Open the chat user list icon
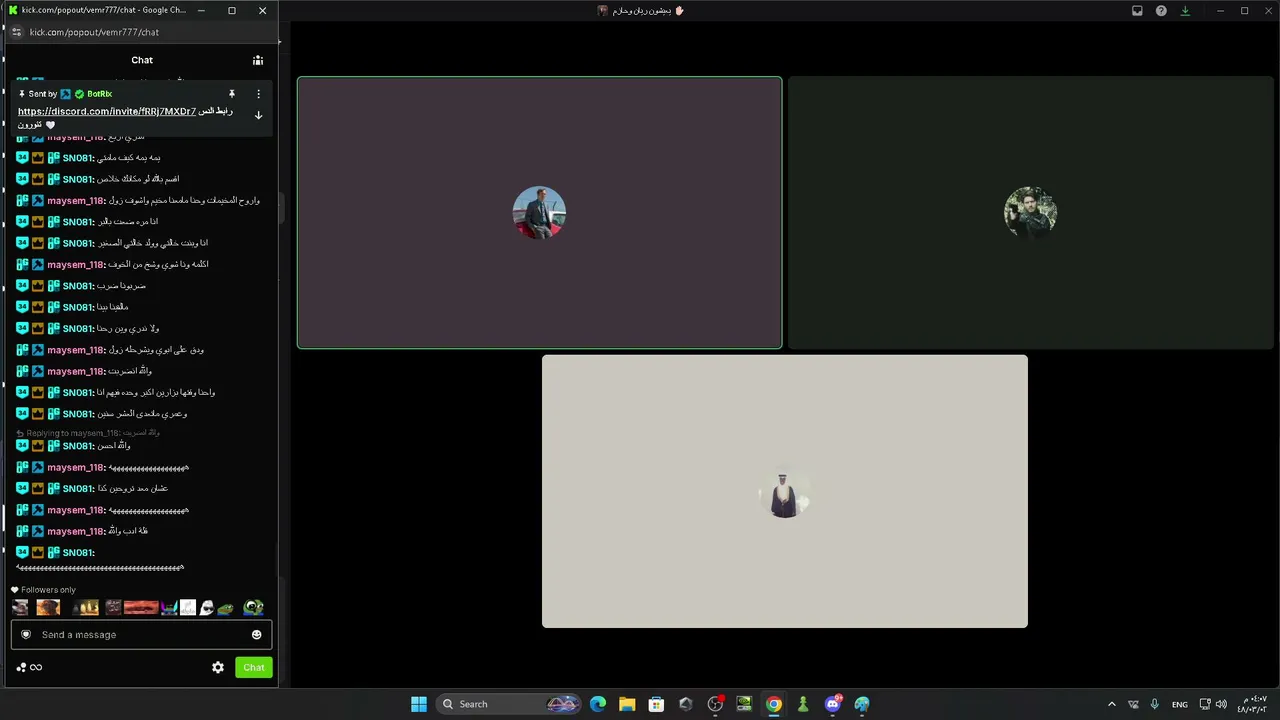 pos(258,60)
